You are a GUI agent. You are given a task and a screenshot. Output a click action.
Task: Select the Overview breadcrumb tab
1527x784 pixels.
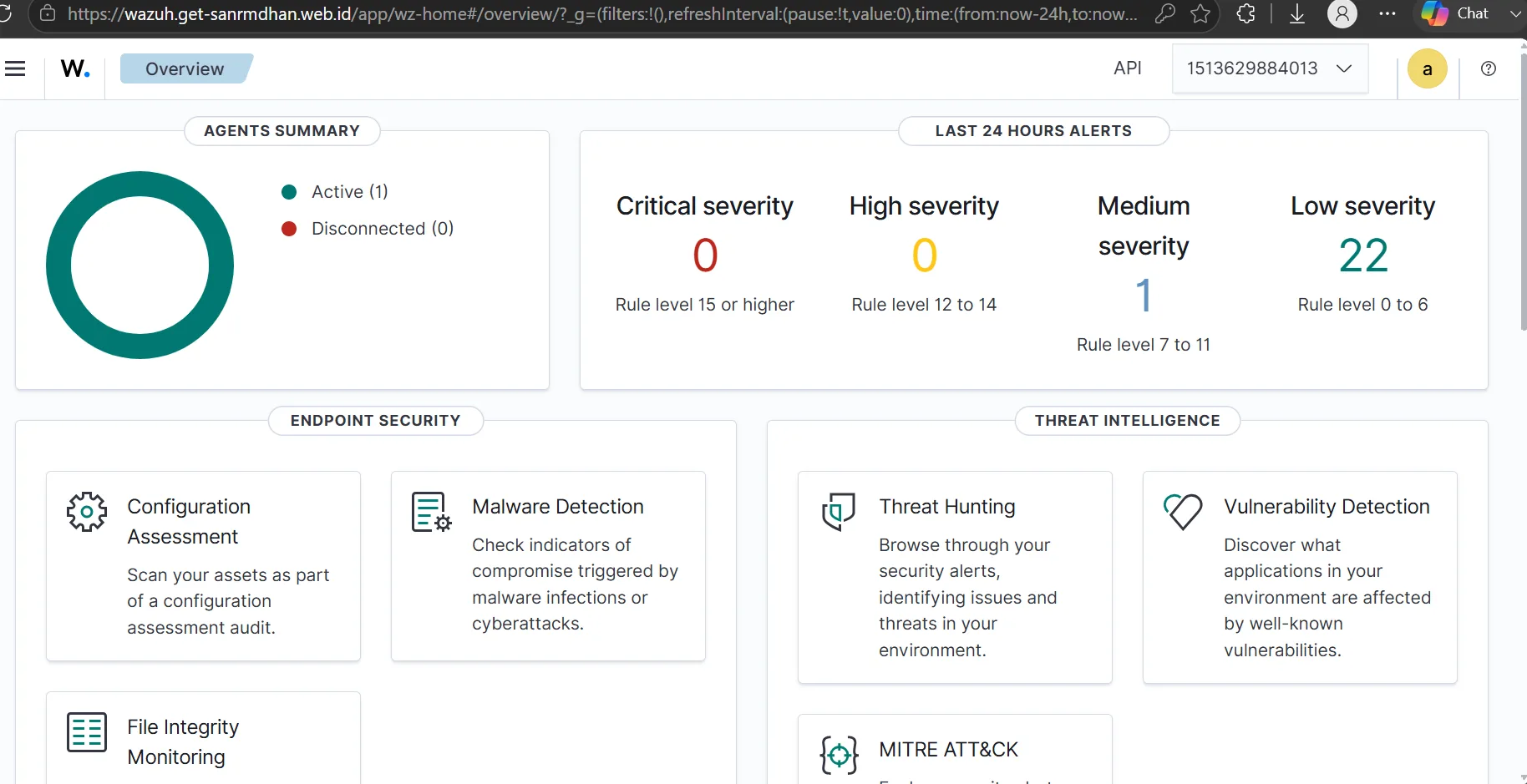tap(185, 68)
